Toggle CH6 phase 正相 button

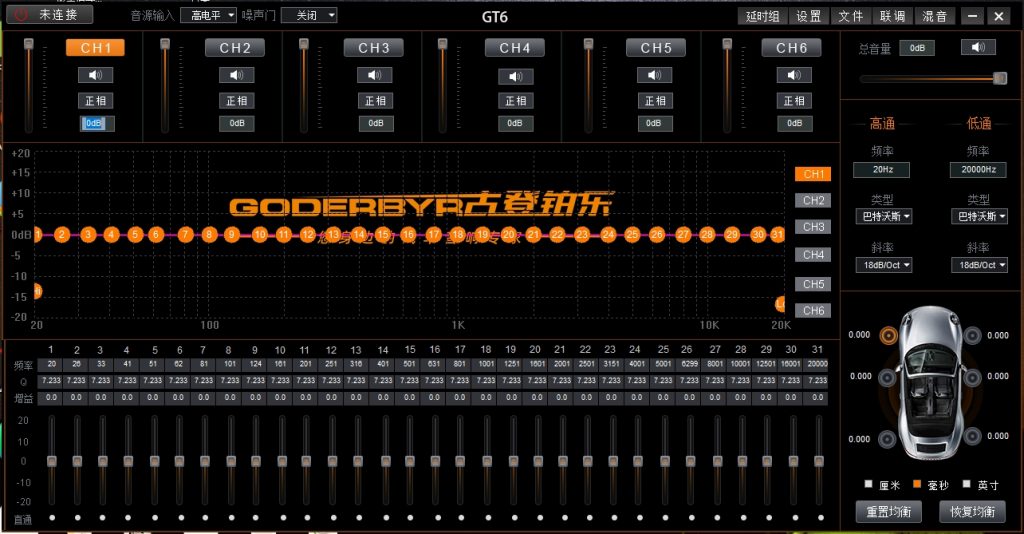point(794,101)
